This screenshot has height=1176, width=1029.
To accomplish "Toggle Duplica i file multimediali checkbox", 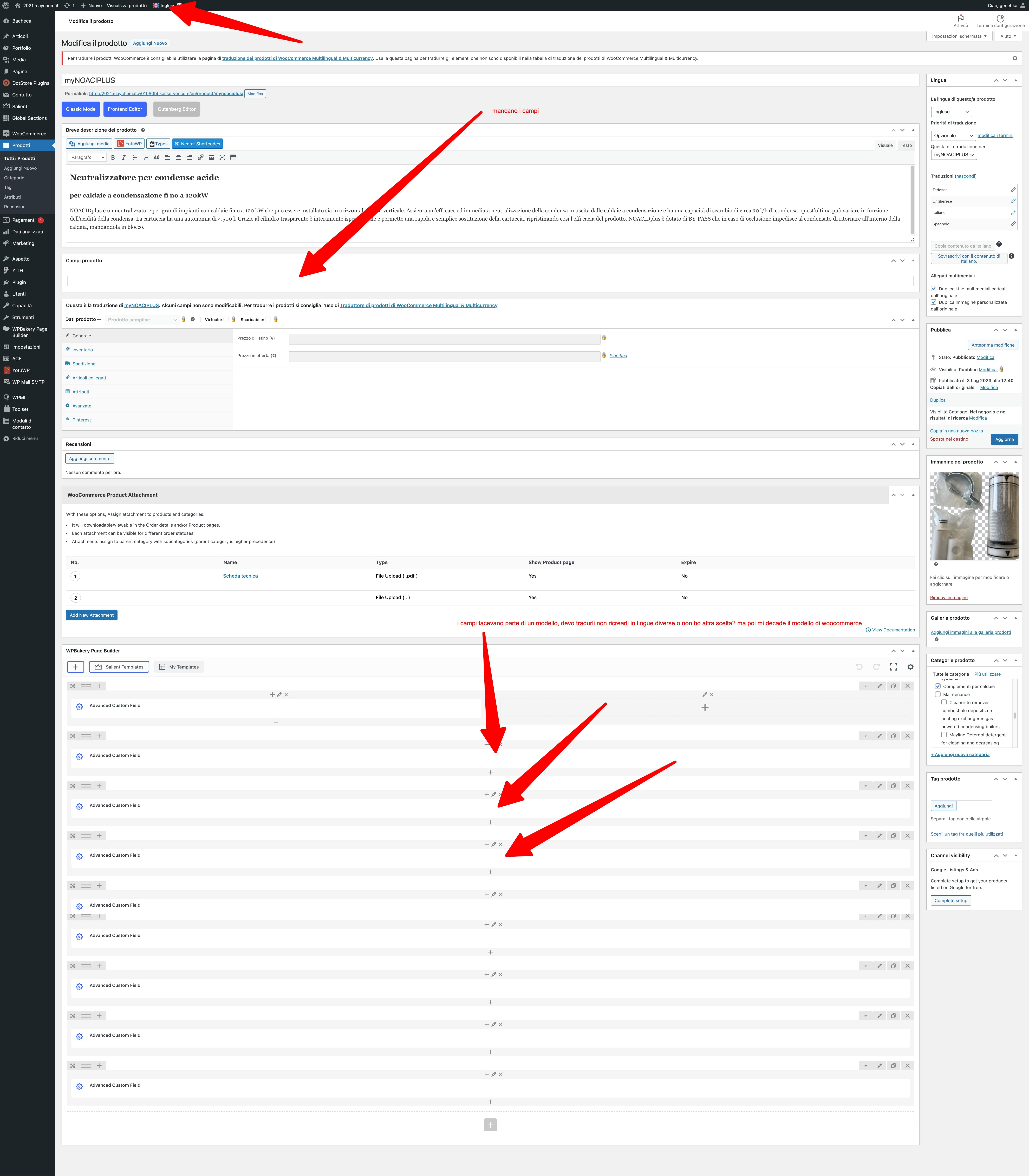I will pyautogui.click(x=934, y=289).
